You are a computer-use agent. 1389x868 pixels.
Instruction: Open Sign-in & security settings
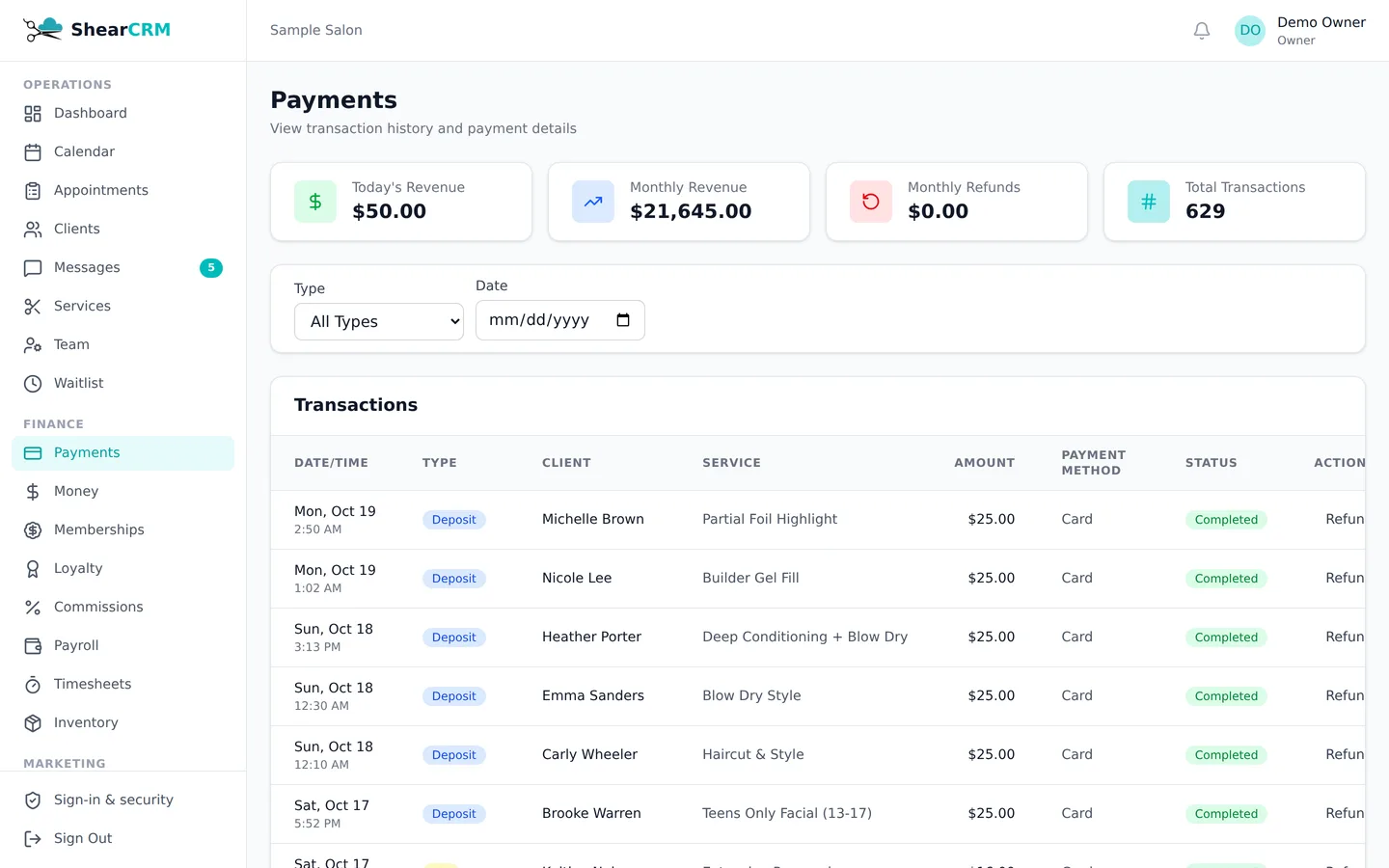123,800
